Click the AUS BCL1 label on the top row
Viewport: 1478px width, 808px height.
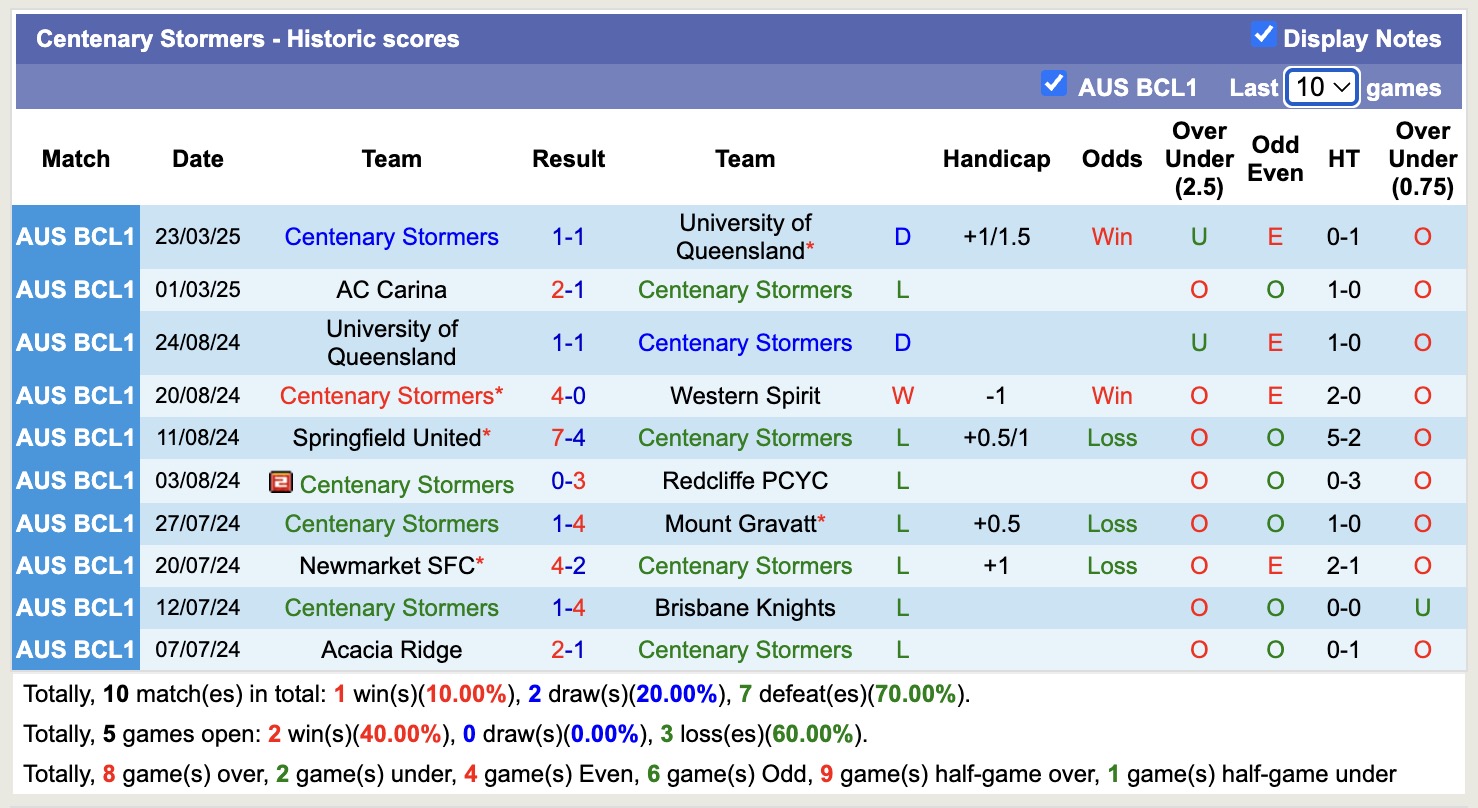75,236
